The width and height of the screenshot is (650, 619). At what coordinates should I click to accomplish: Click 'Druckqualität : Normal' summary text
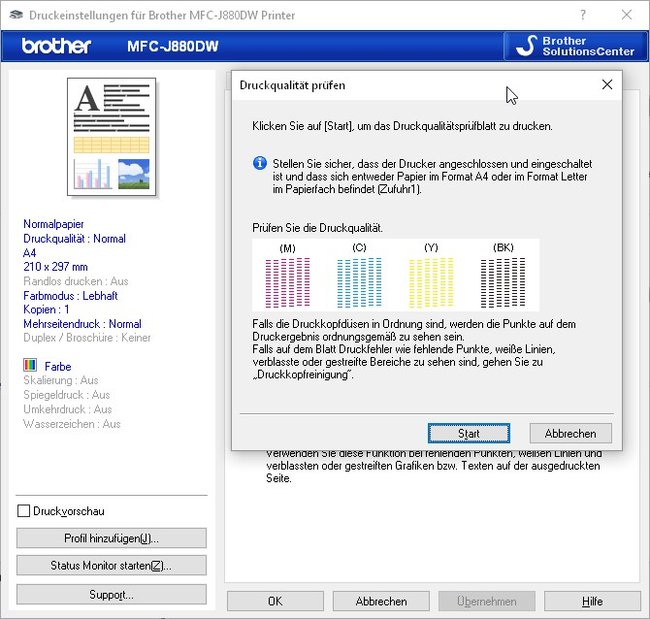coord(74,238)
